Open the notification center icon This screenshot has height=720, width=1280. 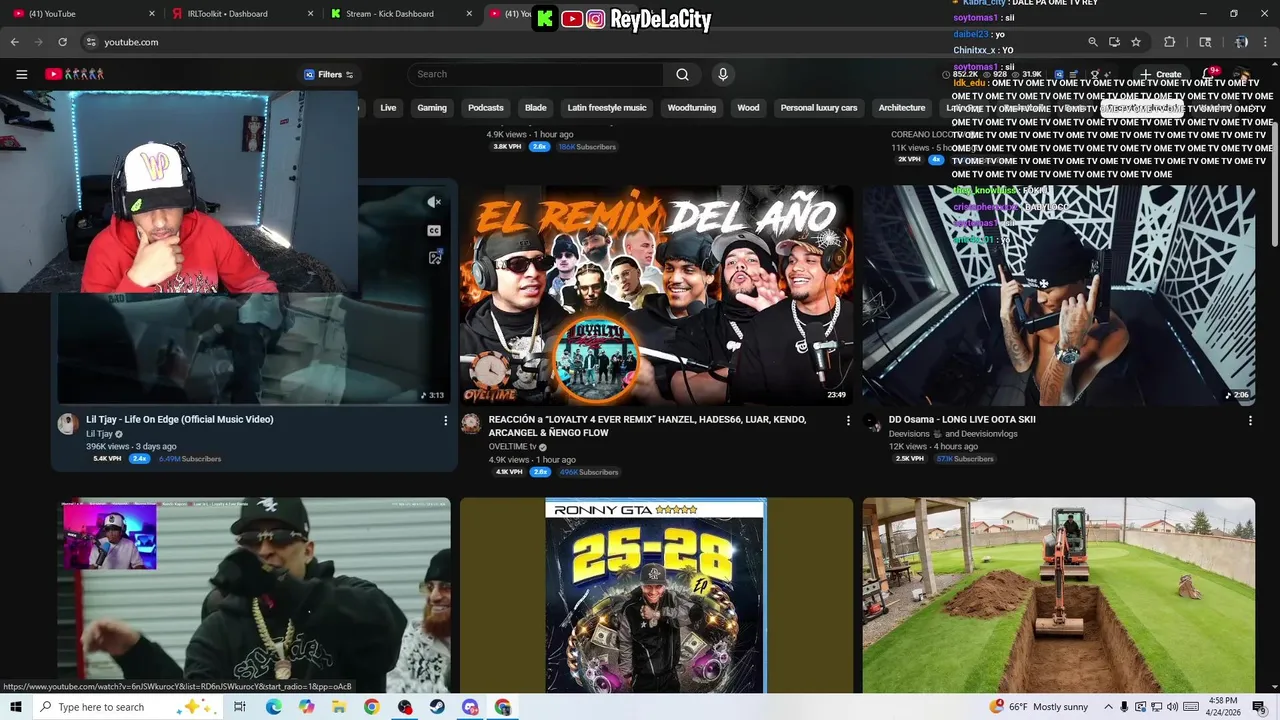point(1259,707)
